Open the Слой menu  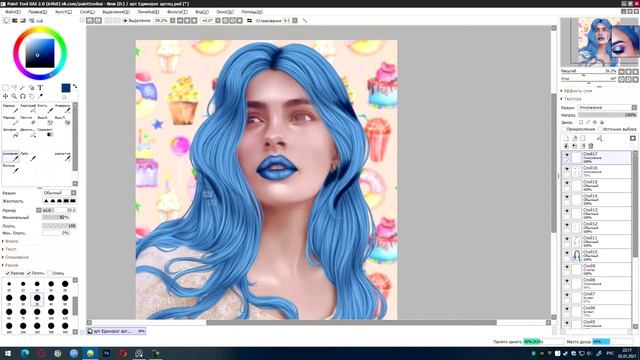pos(87,12)
